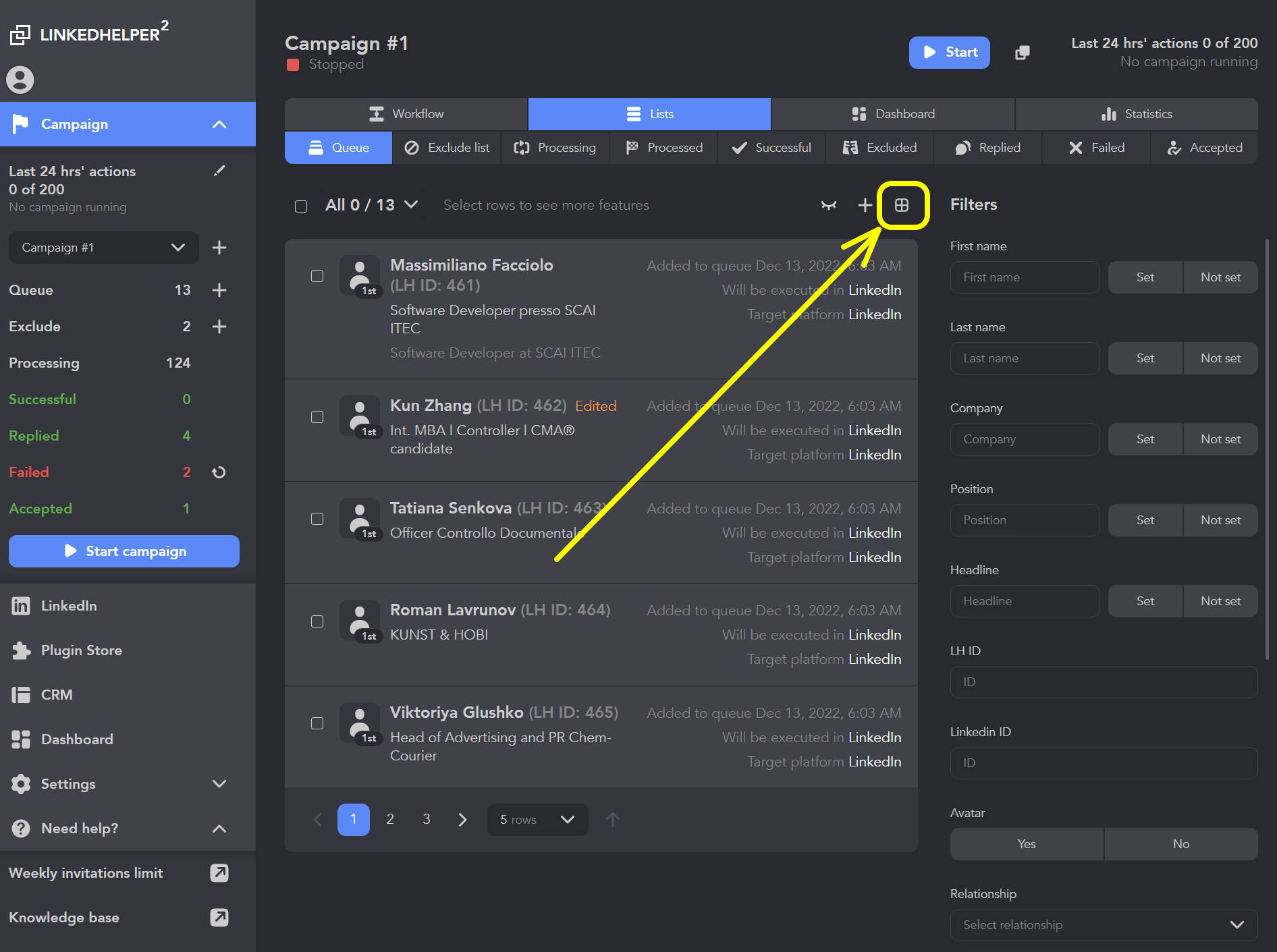Click the Start button at top
The height and width of the screenshot is (952, 1277).
click(949, 53)
